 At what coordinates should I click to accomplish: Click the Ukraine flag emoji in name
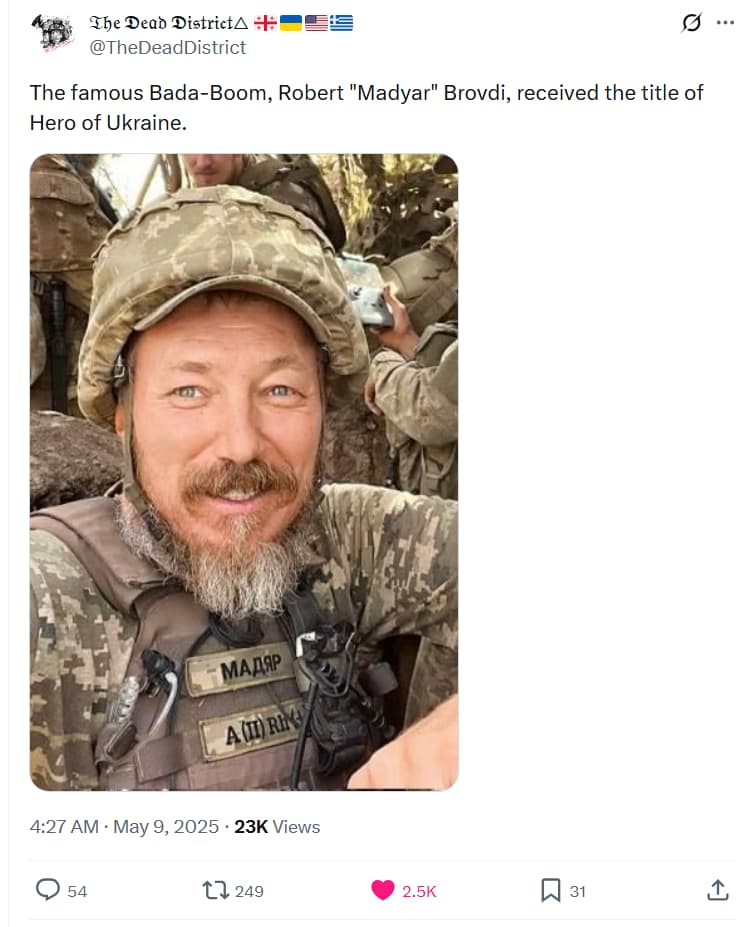tap(290, 23)
